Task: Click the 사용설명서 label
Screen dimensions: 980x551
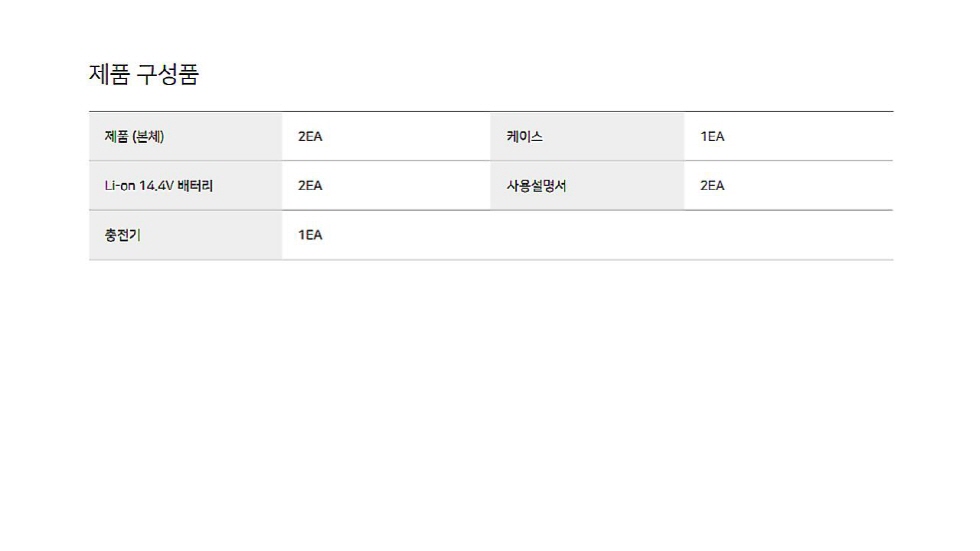Action: pos(536,186)
